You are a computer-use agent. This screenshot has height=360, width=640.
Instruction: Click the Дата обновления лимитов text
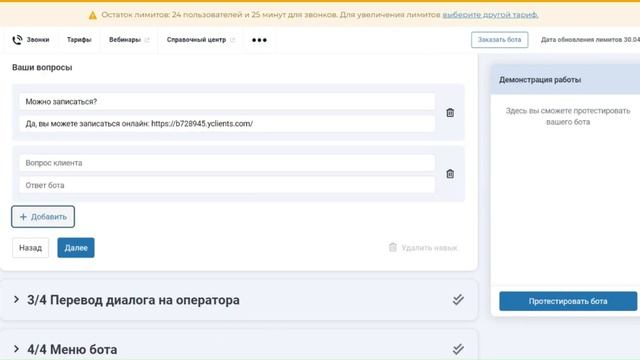[590, 40]
